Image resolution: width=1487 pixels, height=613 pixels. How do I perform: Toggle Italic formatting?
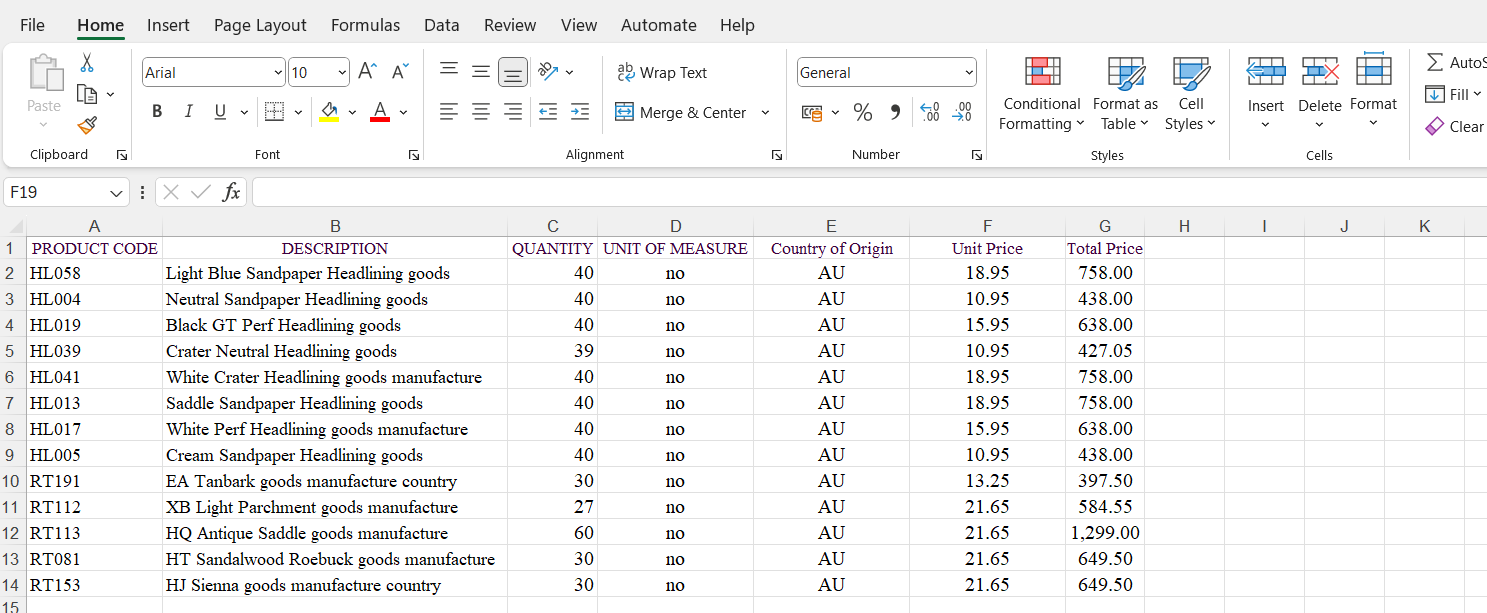188,112
